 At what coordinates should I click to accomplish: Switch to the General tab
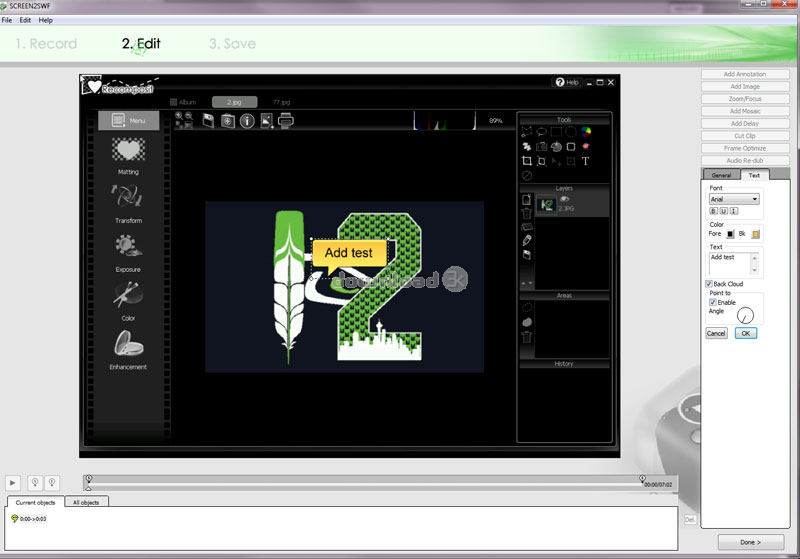pyautogui.click(x=721, y=175)
